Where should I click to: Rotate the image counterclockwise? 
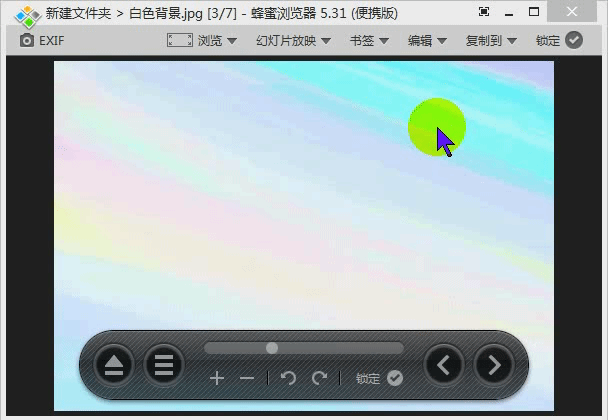[288, 378]
